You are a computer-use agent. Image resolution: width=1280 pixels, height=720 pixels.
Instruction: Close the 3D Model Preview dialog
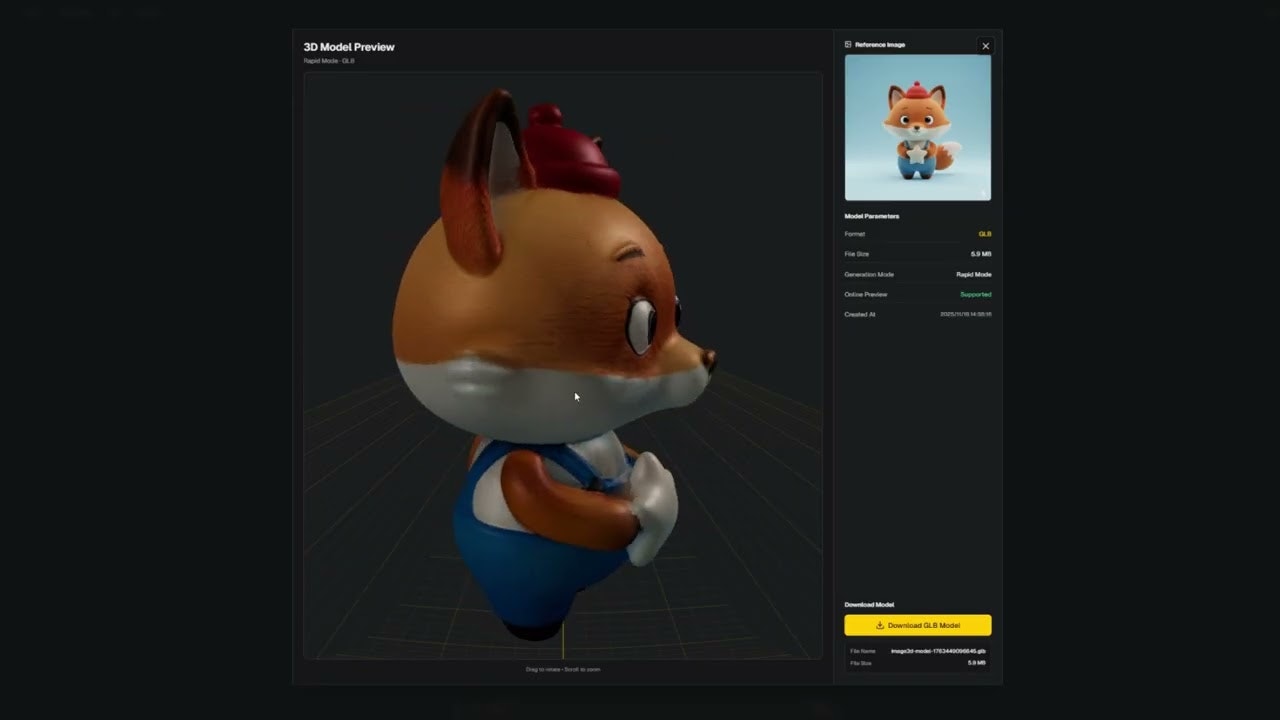point(985,46)
